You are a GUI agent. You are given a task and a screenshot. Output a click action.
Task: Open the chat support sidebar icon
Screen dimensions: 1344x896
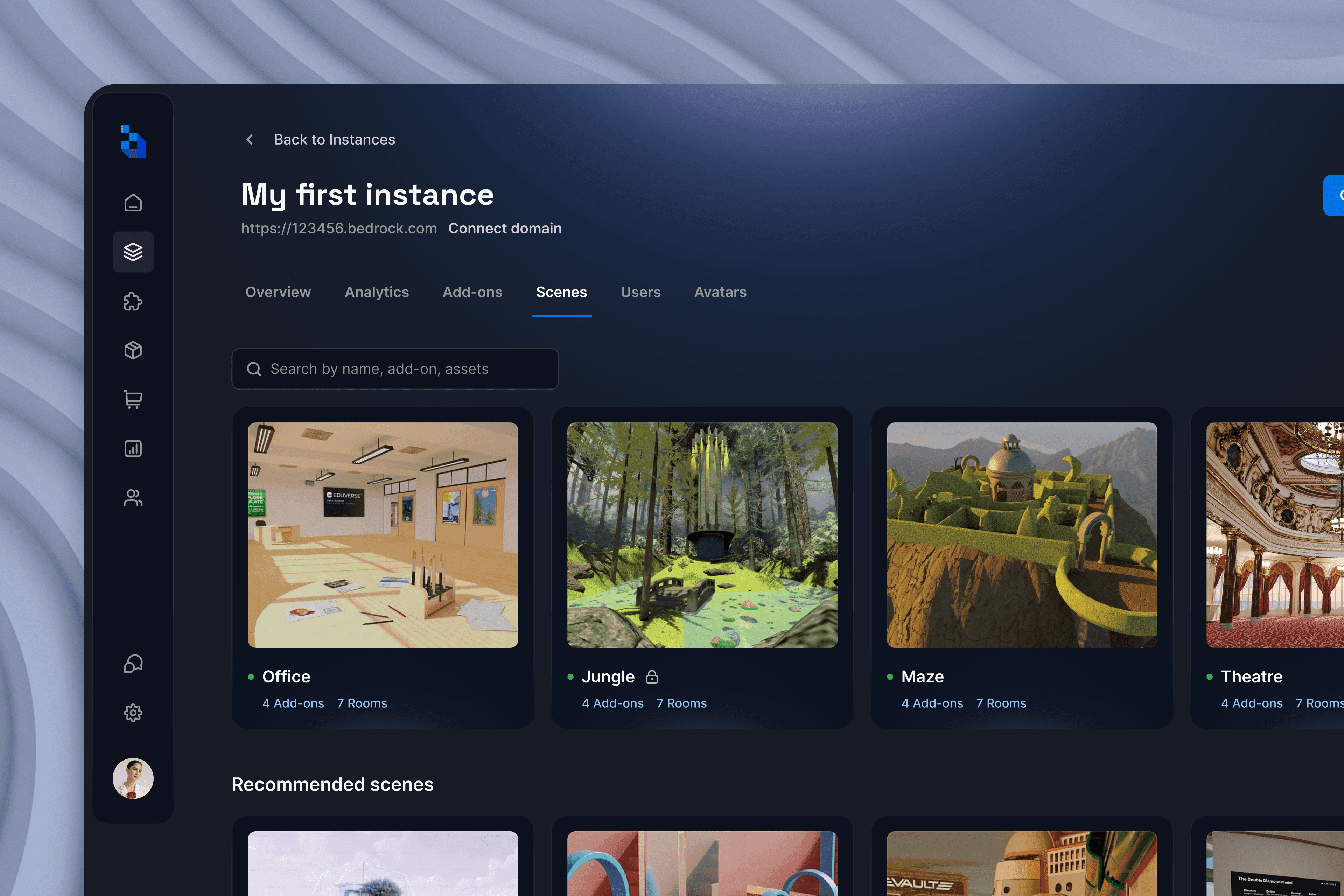133,664
